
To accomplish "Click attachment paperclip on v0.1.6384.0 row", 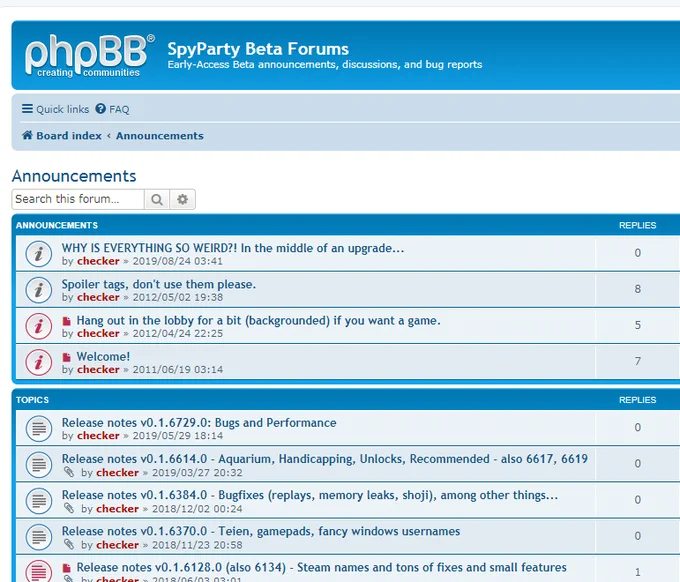I will point(69,508).
